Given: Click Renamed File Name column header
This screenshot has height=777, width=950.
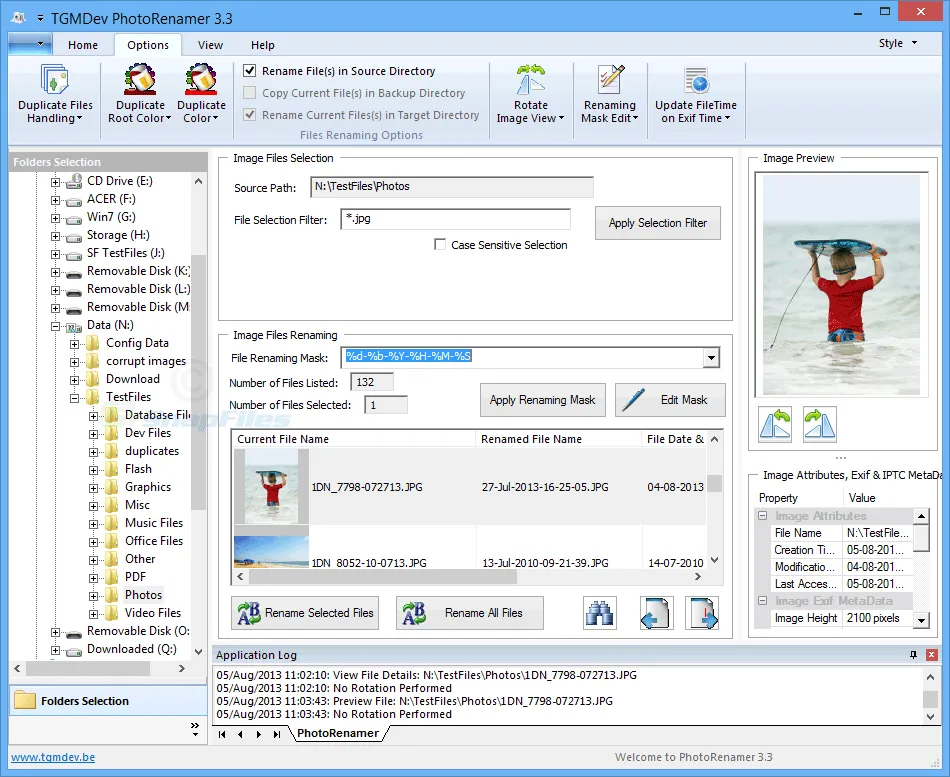Looking at the screenshot, I should [559, 439].
